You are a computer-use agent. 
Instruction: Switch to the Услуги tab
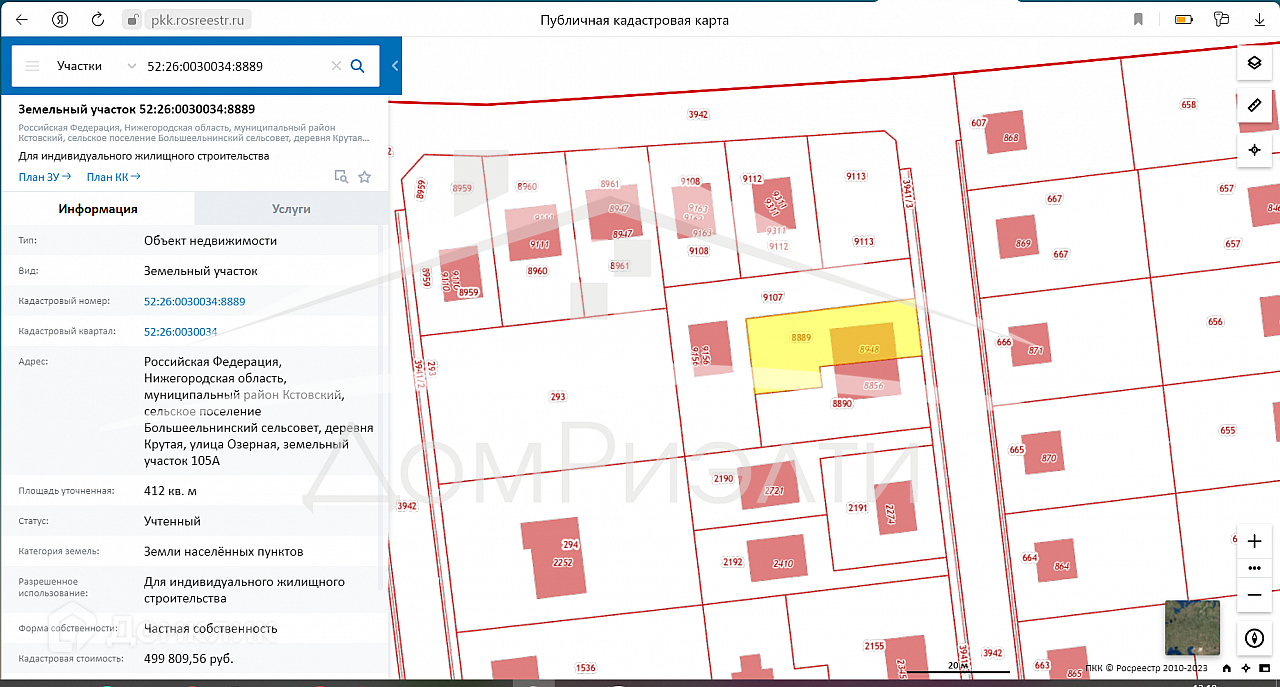(291, 209)
